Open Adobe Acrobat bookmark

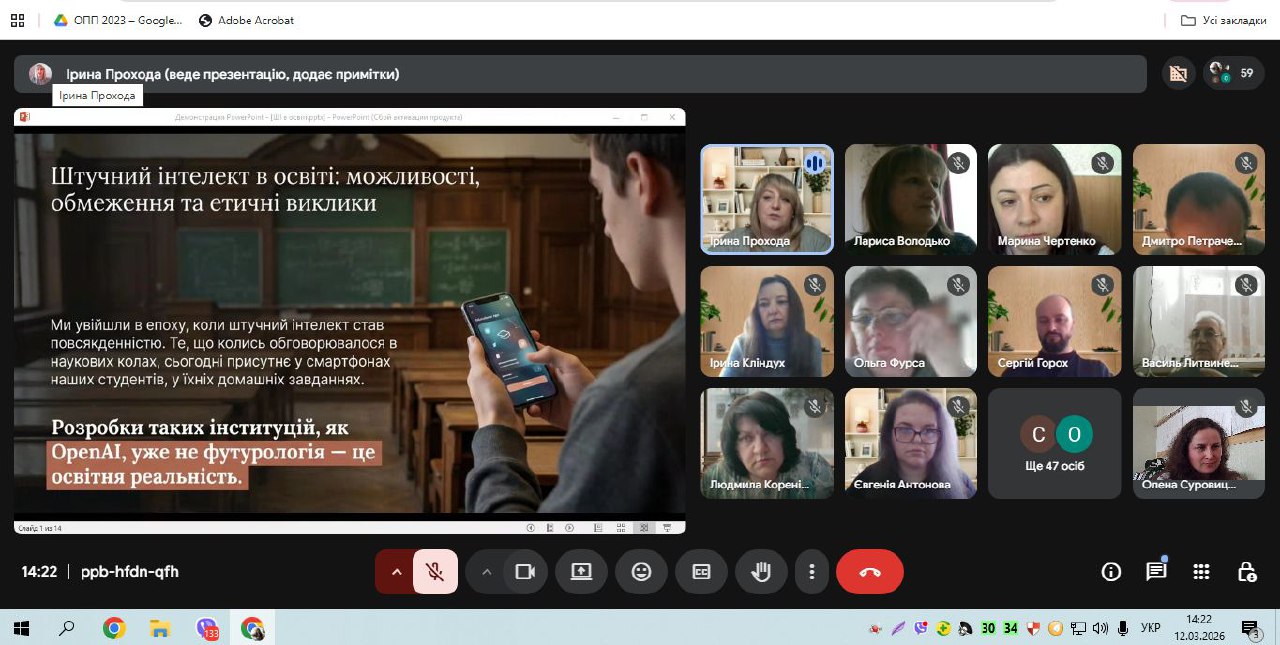246,20
